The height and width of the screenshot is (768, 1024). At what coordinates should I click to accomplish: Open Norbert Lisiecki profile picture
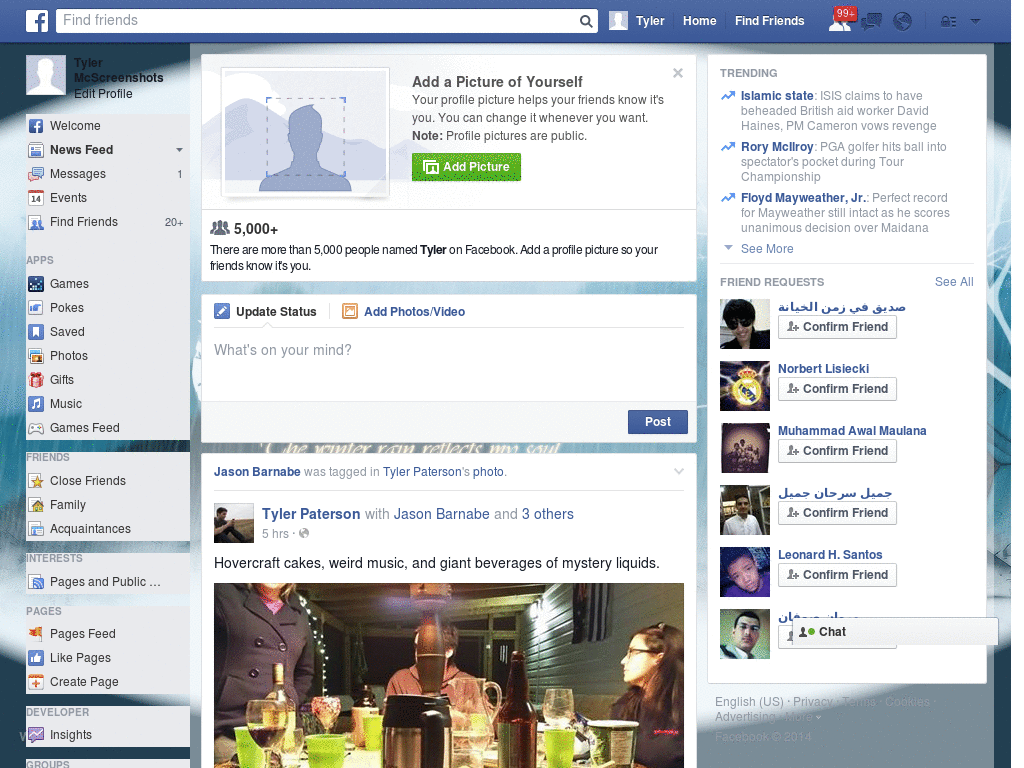[744, 386]
